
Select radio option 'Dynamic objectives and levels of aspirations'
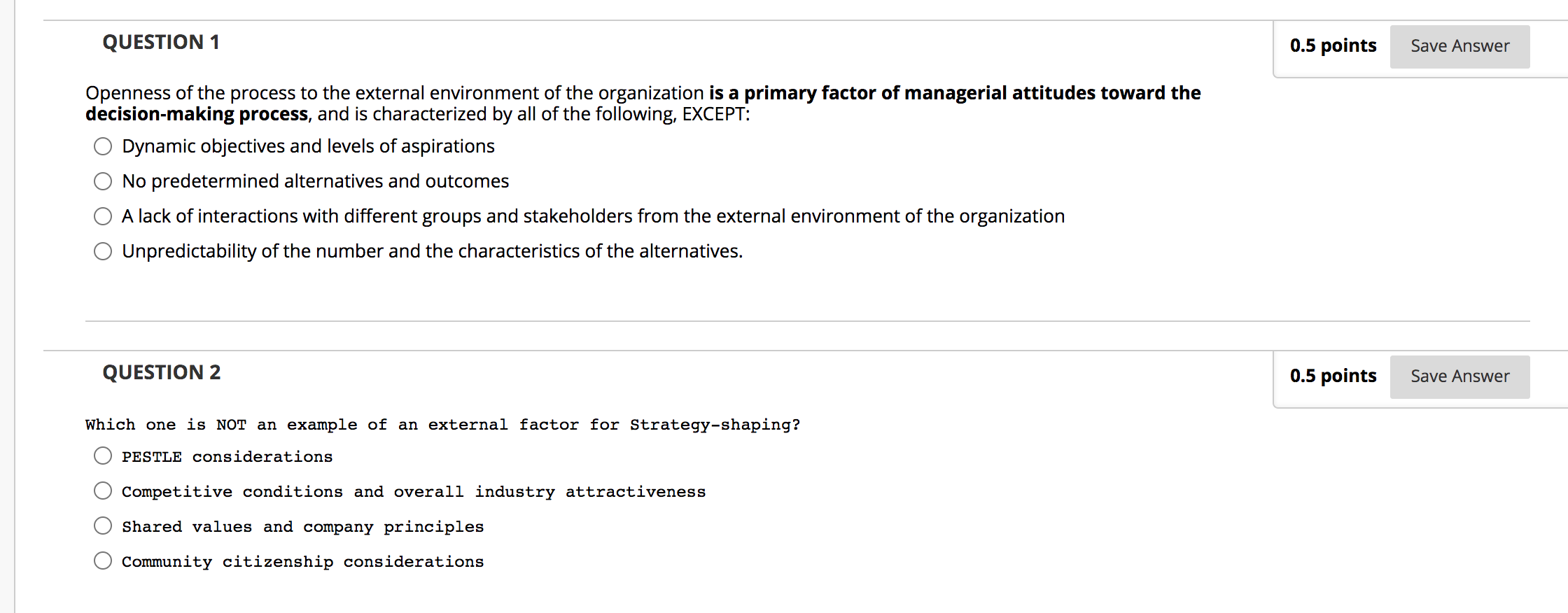(103, 146)
